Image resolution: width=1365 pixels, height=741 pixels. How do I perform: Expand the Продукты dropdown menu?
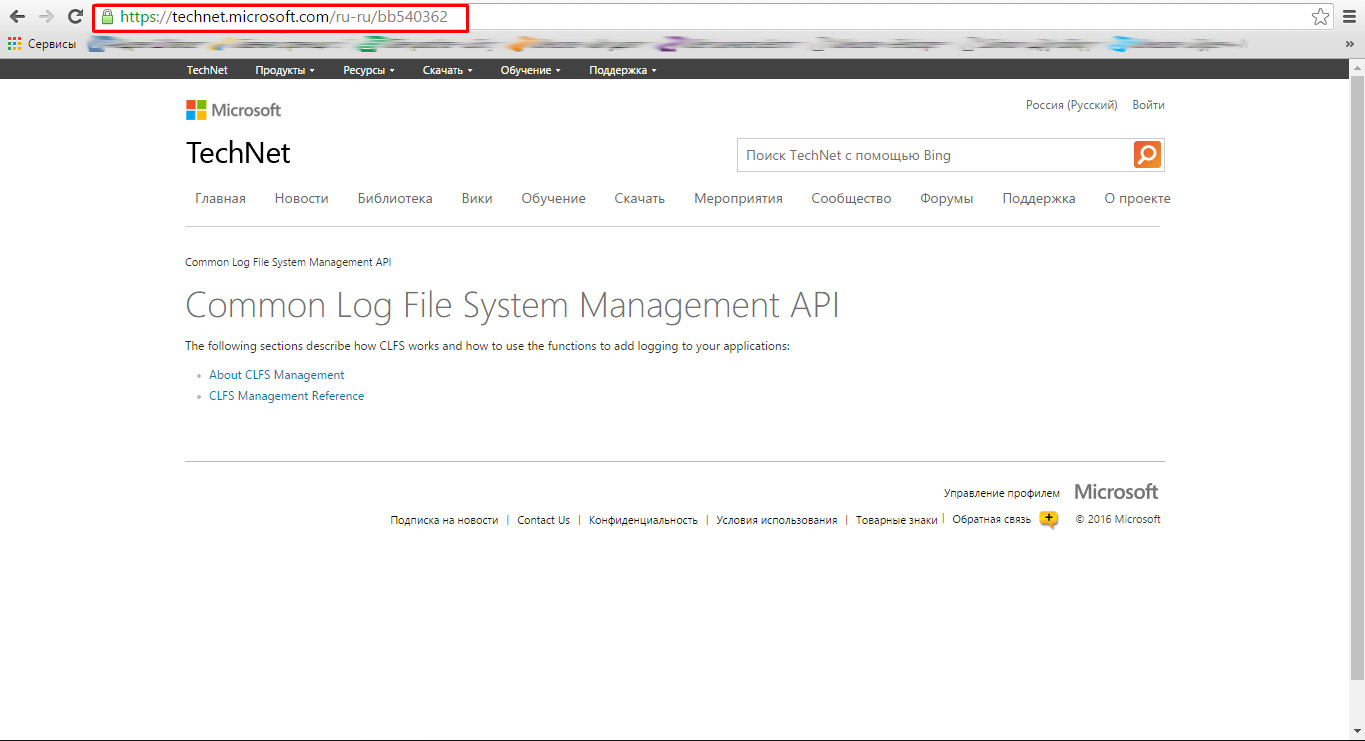coord(284,70)
